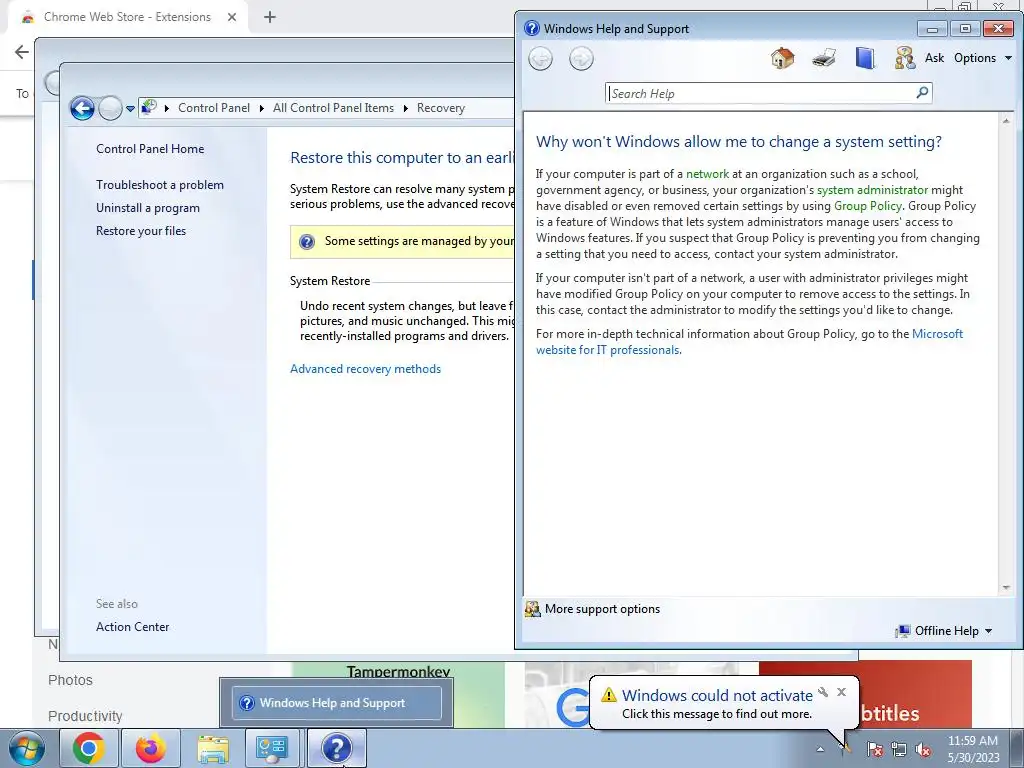The height and width of the screenshot is (768, 1024).
Task: Select Chrome Web Store - Extensions tab
Action: pyautogui.click(x=127, y=17)
